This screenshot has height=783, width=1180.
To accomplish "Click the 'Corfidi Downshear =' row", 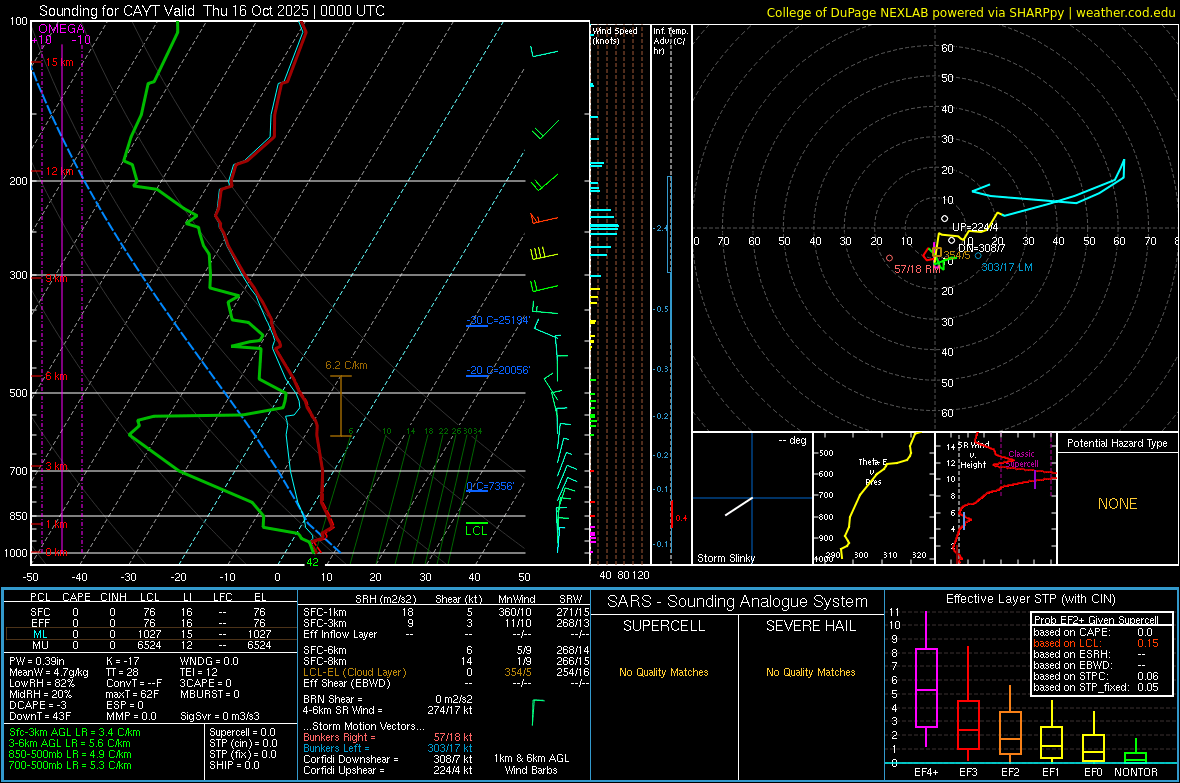I will (388, 759).
